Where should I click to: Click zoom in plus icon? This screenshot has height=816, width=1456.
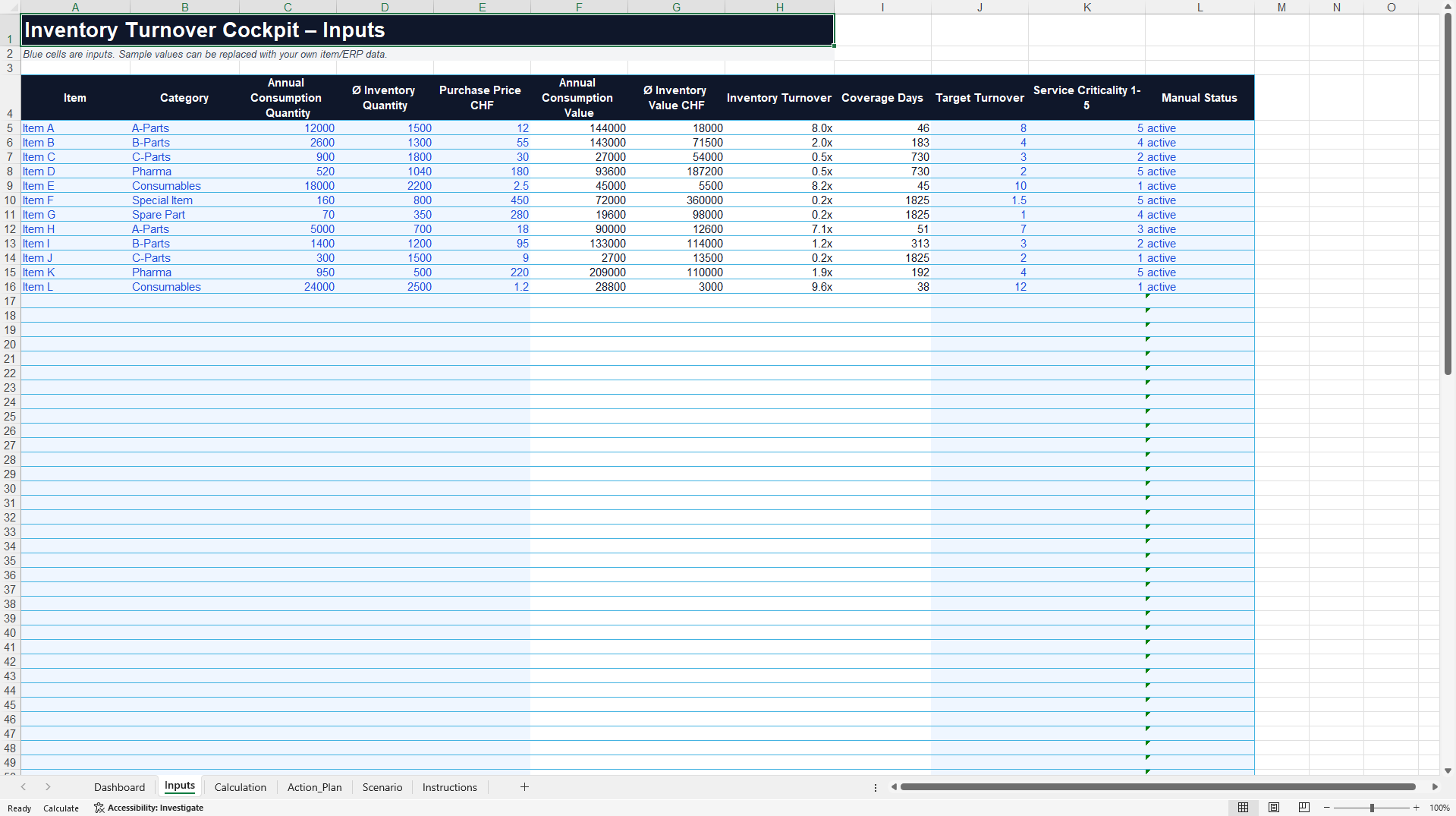point(1416,808)
